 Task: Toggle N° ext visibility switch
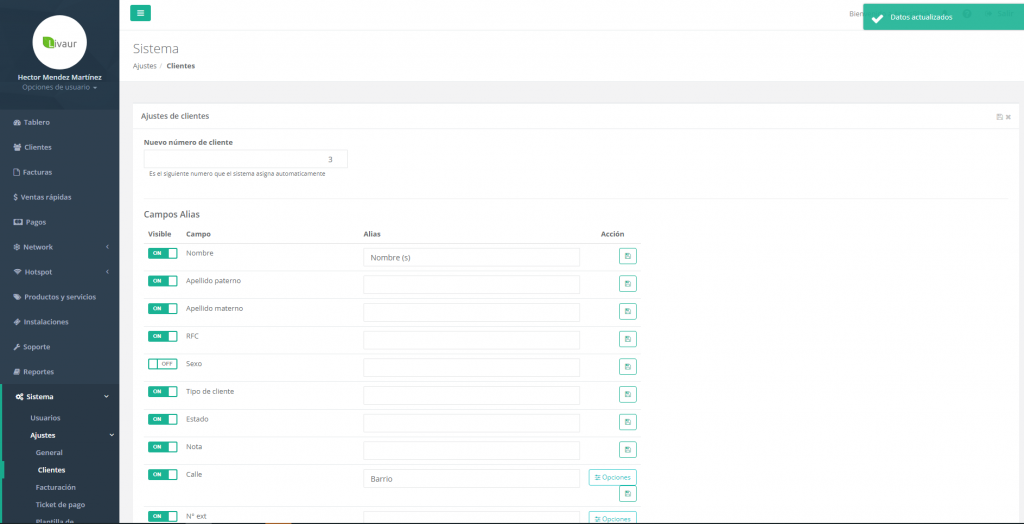click(x=163, y=516)
